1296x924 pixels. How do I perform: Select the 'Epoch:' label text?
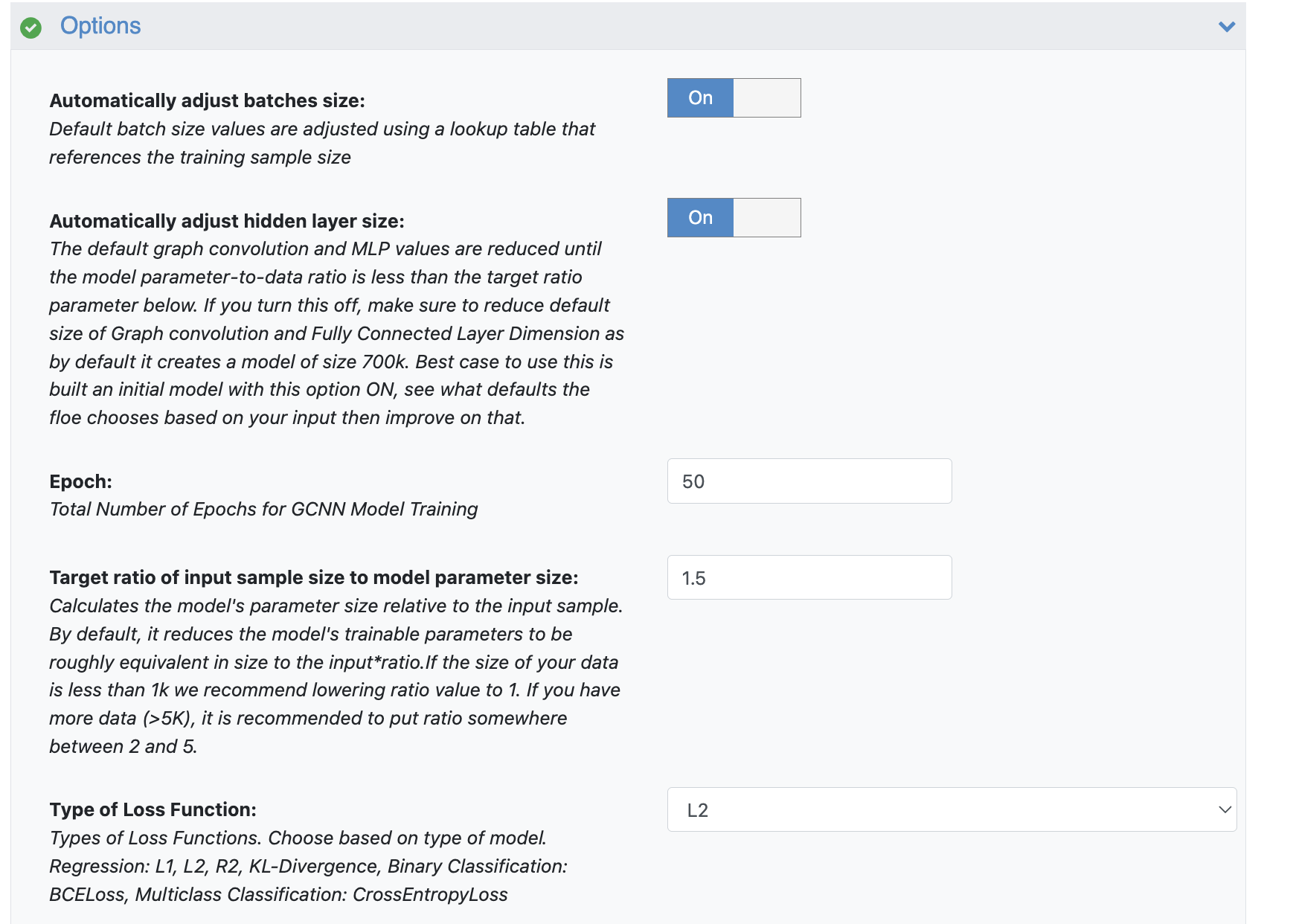point(80,481)
